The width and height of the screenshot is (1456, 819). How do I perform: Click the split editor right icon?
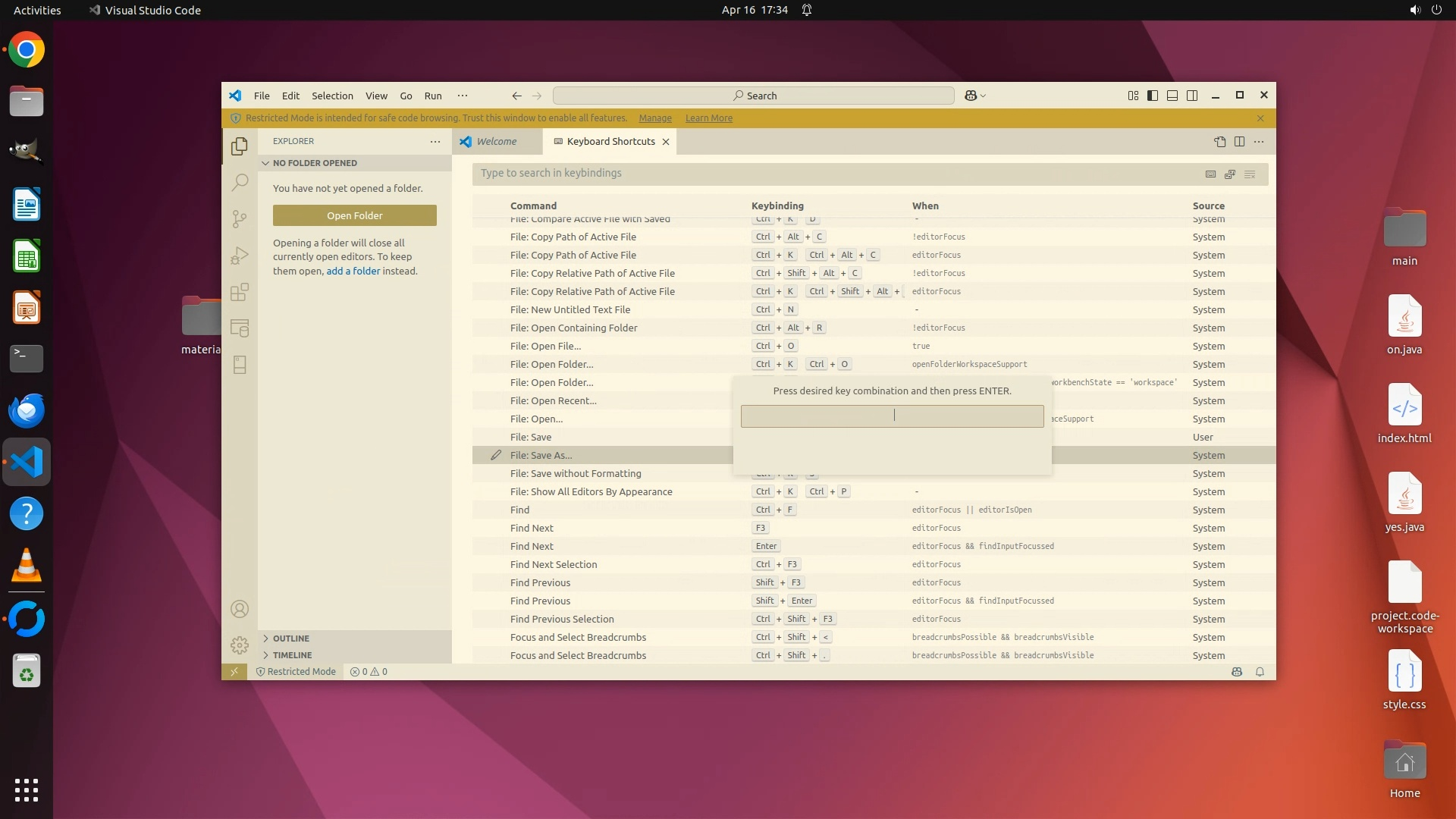coord(1239,141)
